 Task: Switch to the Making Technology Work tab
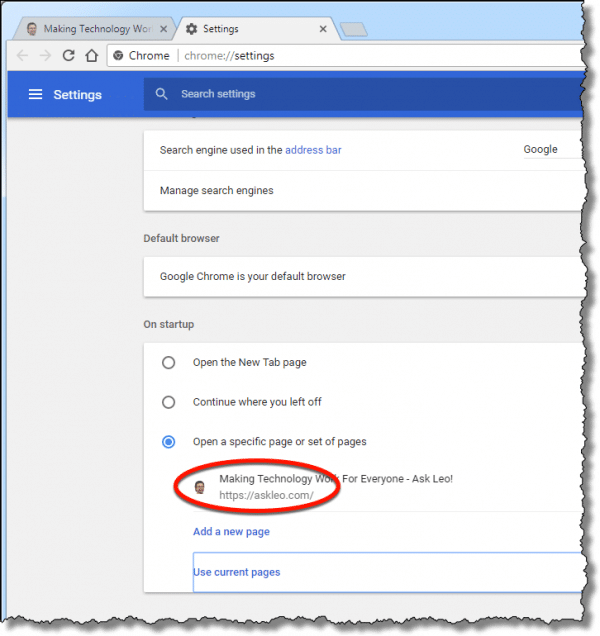pos(96,29)
